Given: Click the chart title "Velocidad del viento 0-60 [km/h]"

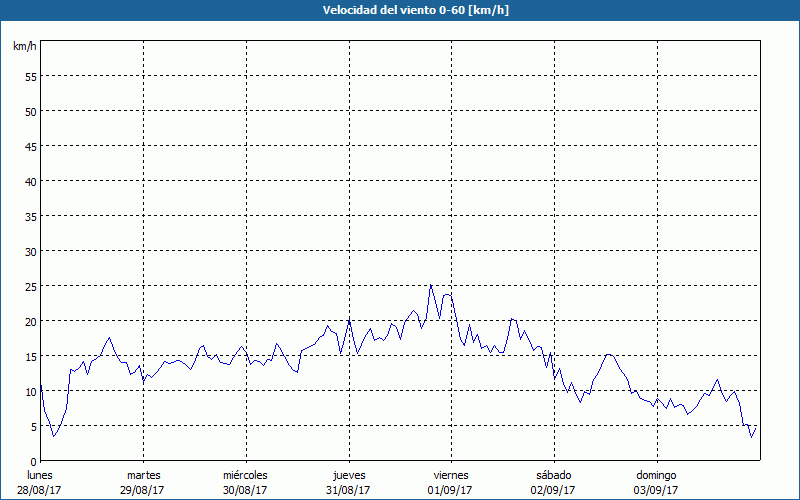Looking at the screenshot, I should [x=399, y=10].
